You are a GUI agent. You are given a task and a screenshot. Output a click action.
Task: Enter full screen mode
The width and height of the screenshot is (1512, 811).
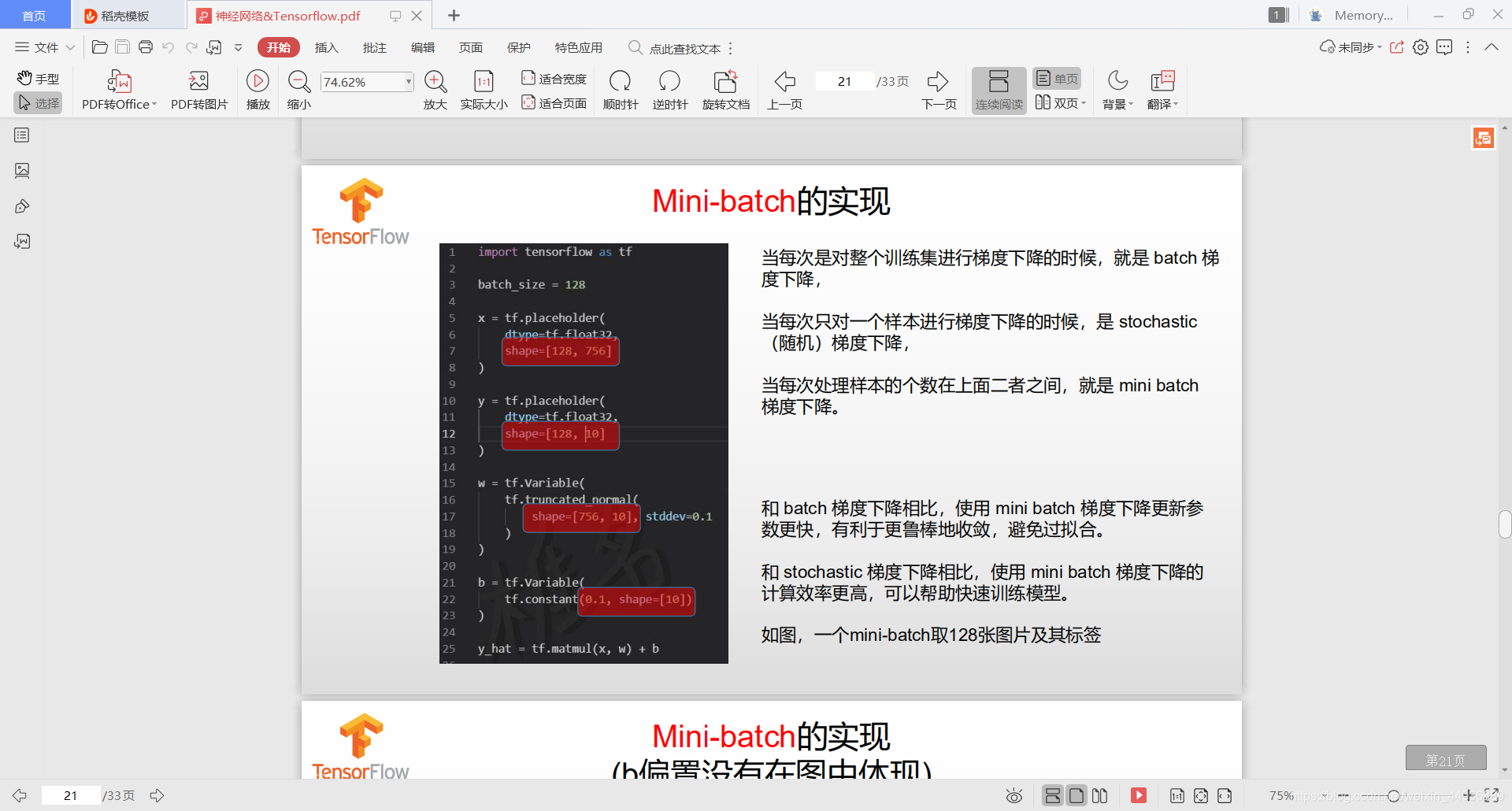tap(1492, 795)
